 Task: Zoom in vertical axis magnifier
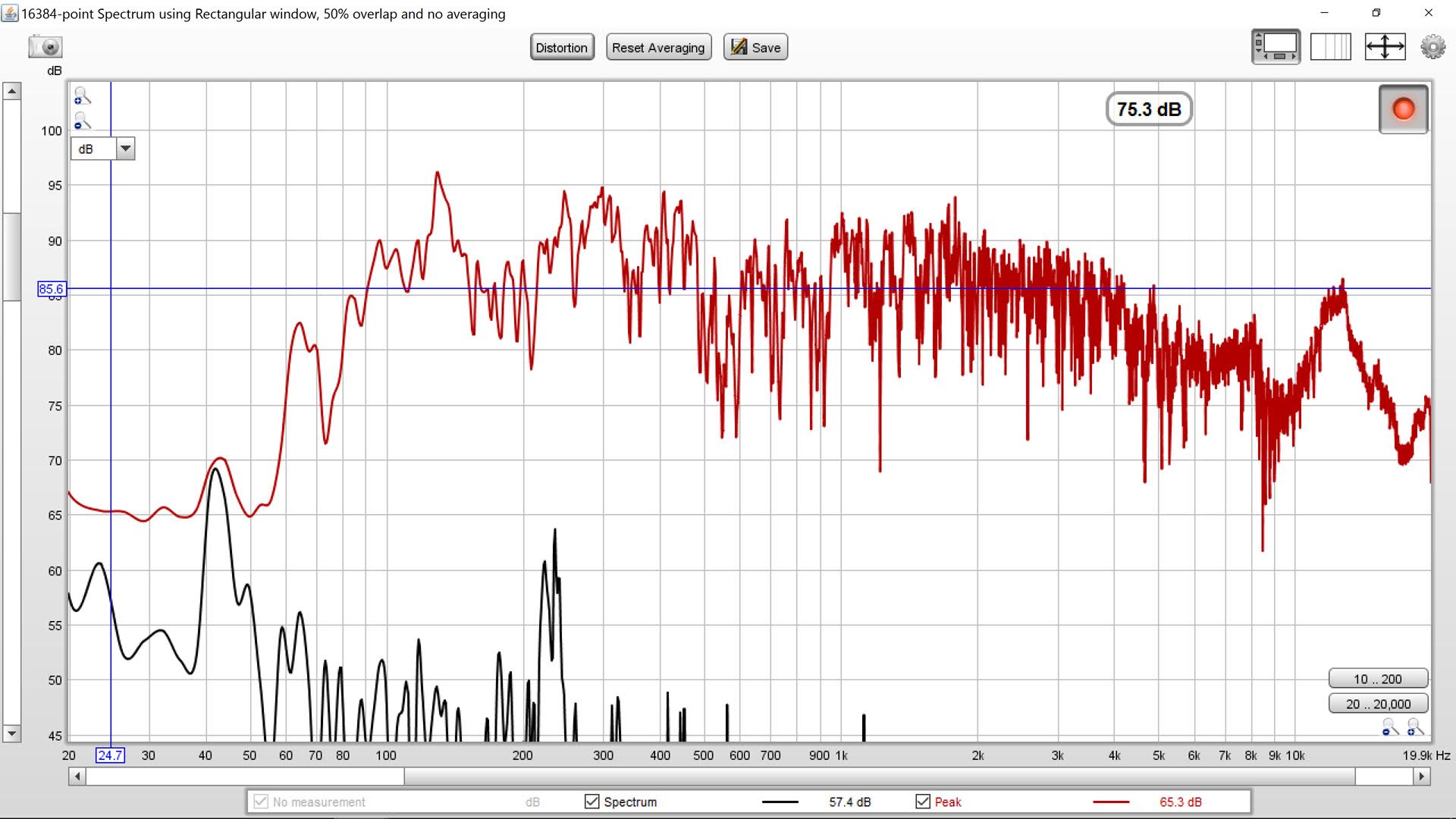82,97
